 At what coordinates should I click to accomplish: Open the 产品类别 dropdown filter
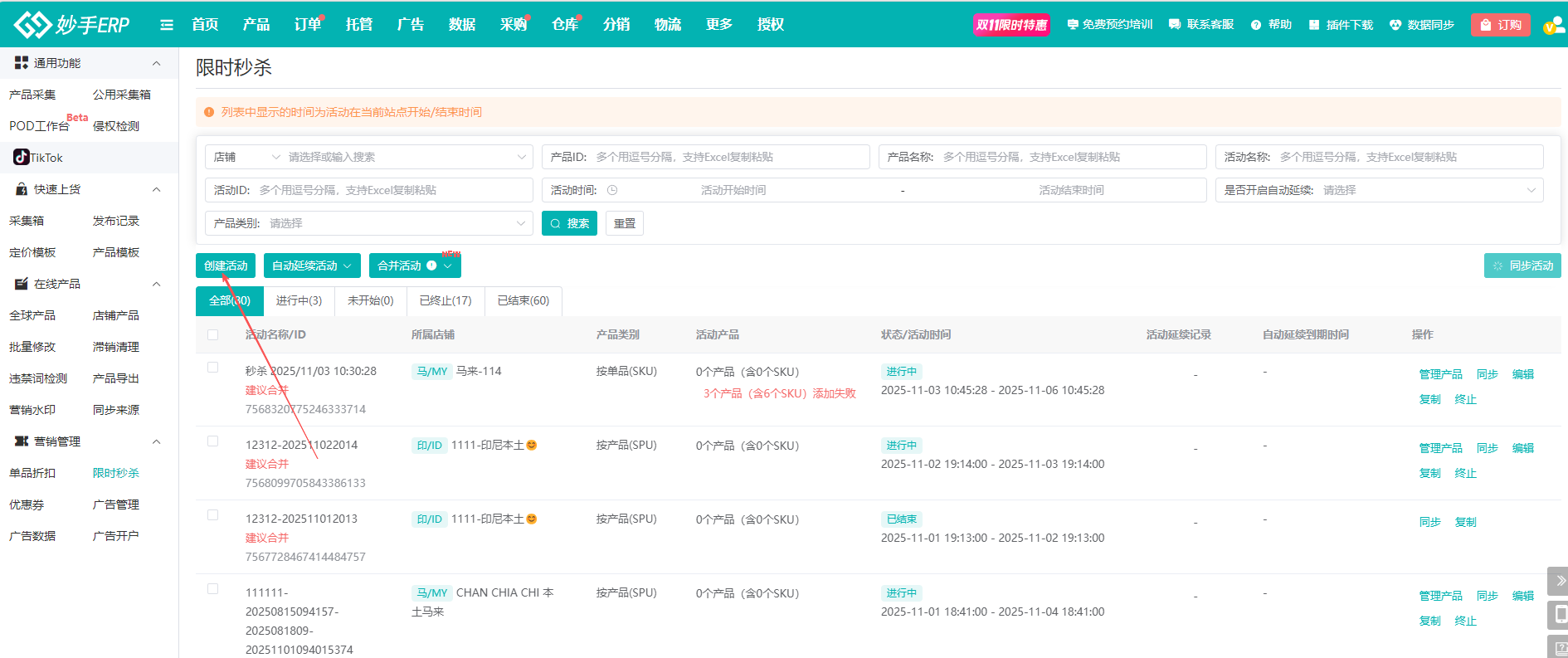click(x=368, y=223)
